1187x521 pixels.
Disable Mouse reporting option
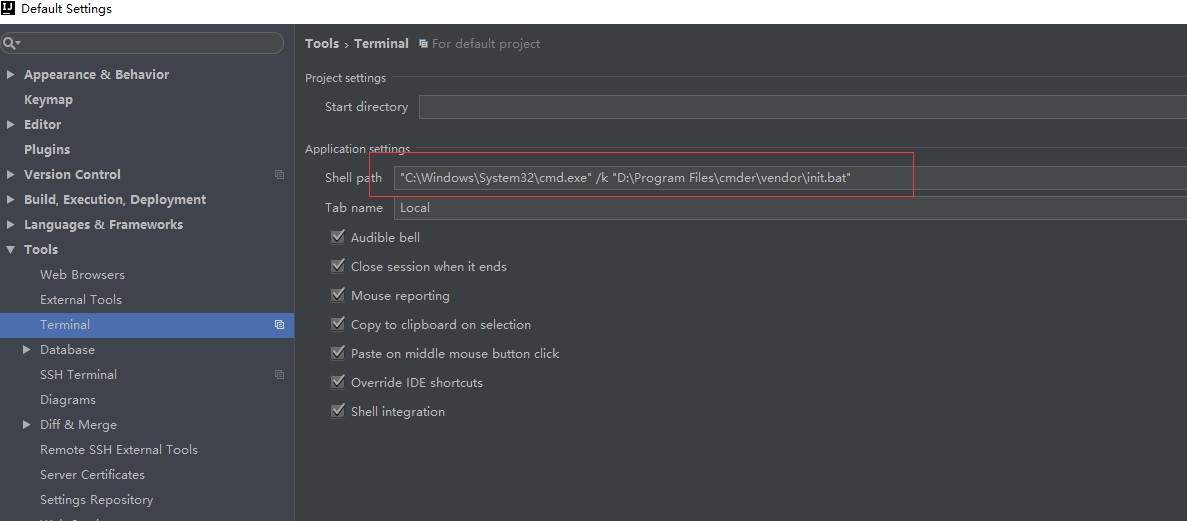click(x=338, y=295)
